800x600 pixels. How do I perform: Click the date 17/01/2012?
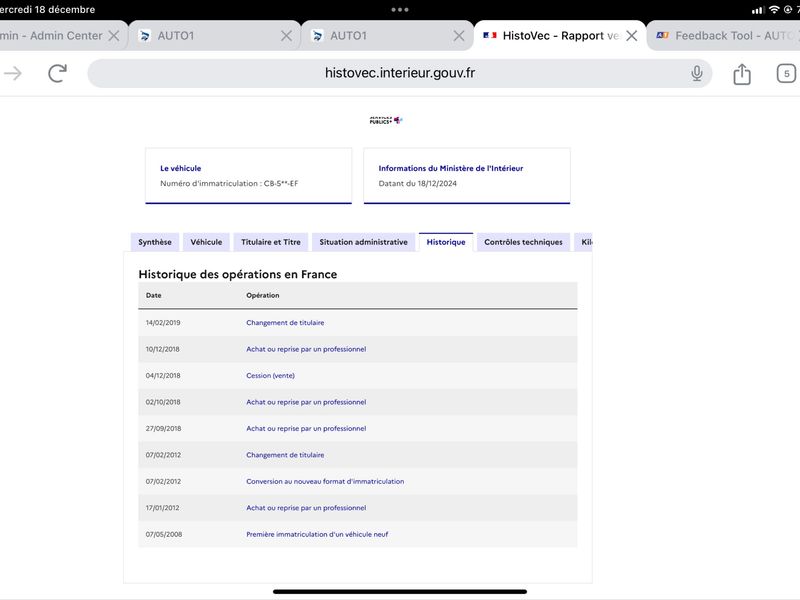pyautogui.click(x=162, y=508)
